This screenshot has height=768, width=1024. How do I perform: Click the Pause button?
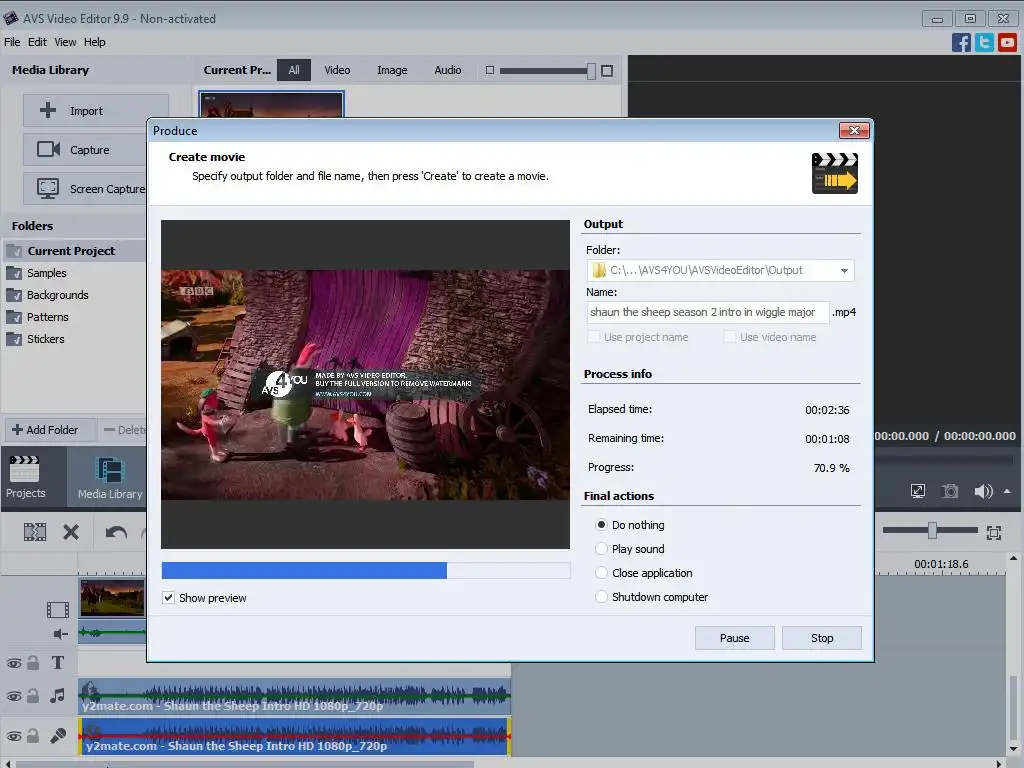click(735, 638)
